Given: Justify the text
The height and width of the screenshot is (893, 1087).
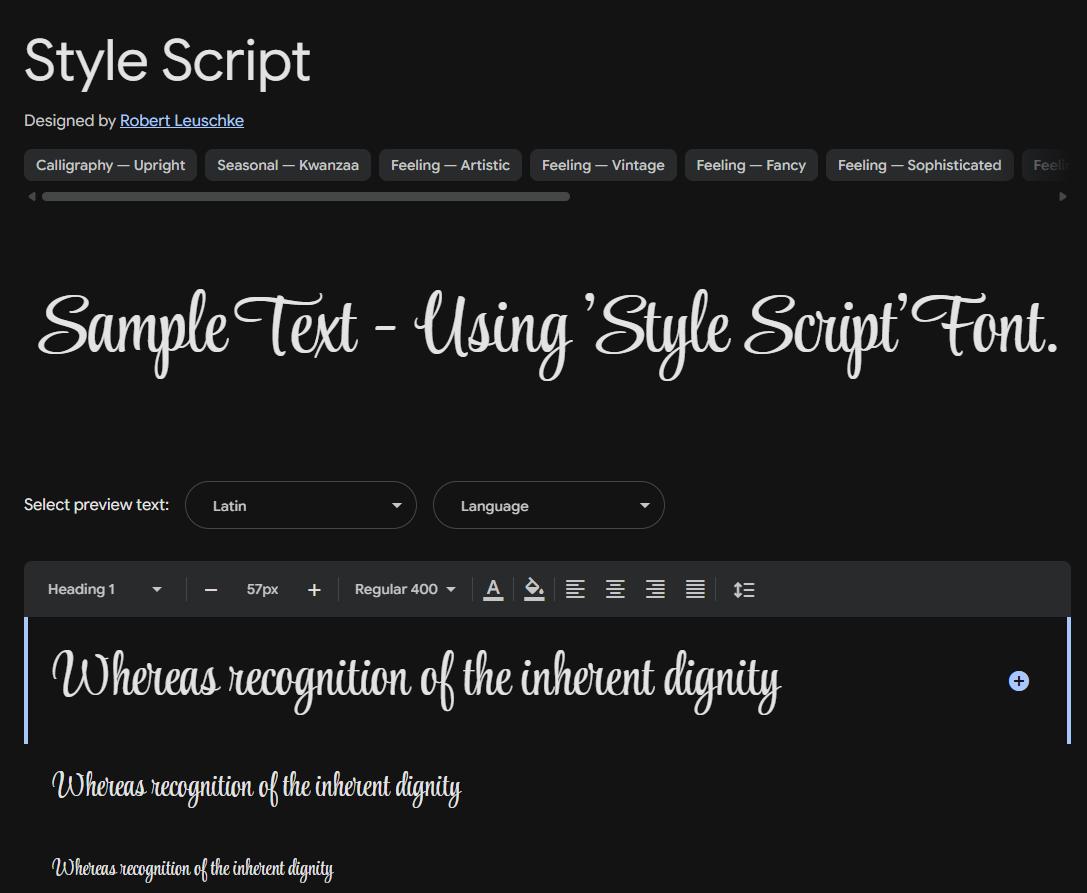Looking at the screenshot, I should click(x=695, y=589).
